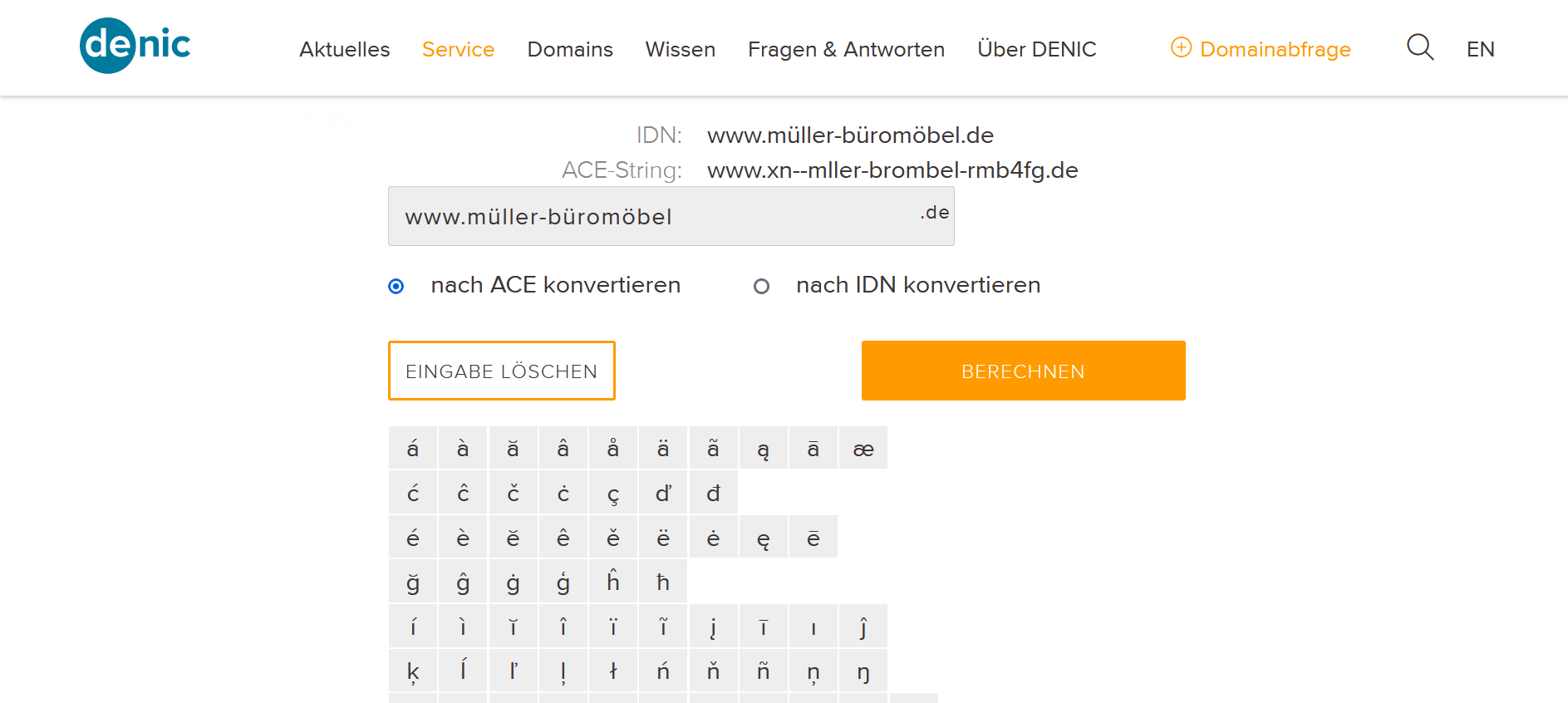Click the domain name input field
Image resolution: width=1568 pixels, height=703 pixels.
pos(648,217)
